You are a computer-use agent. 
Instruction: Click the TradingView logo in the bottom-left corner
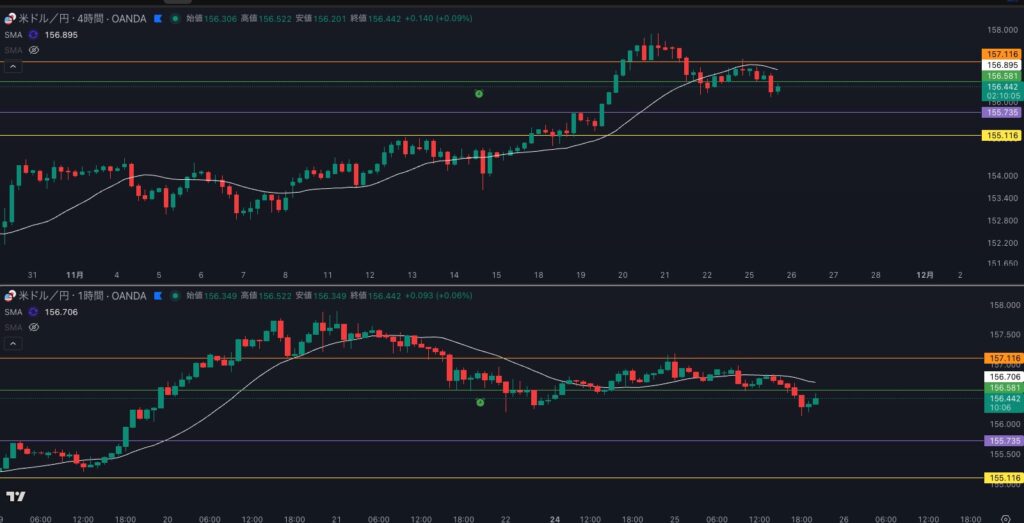pyautogui.click(x=15, y=496)
